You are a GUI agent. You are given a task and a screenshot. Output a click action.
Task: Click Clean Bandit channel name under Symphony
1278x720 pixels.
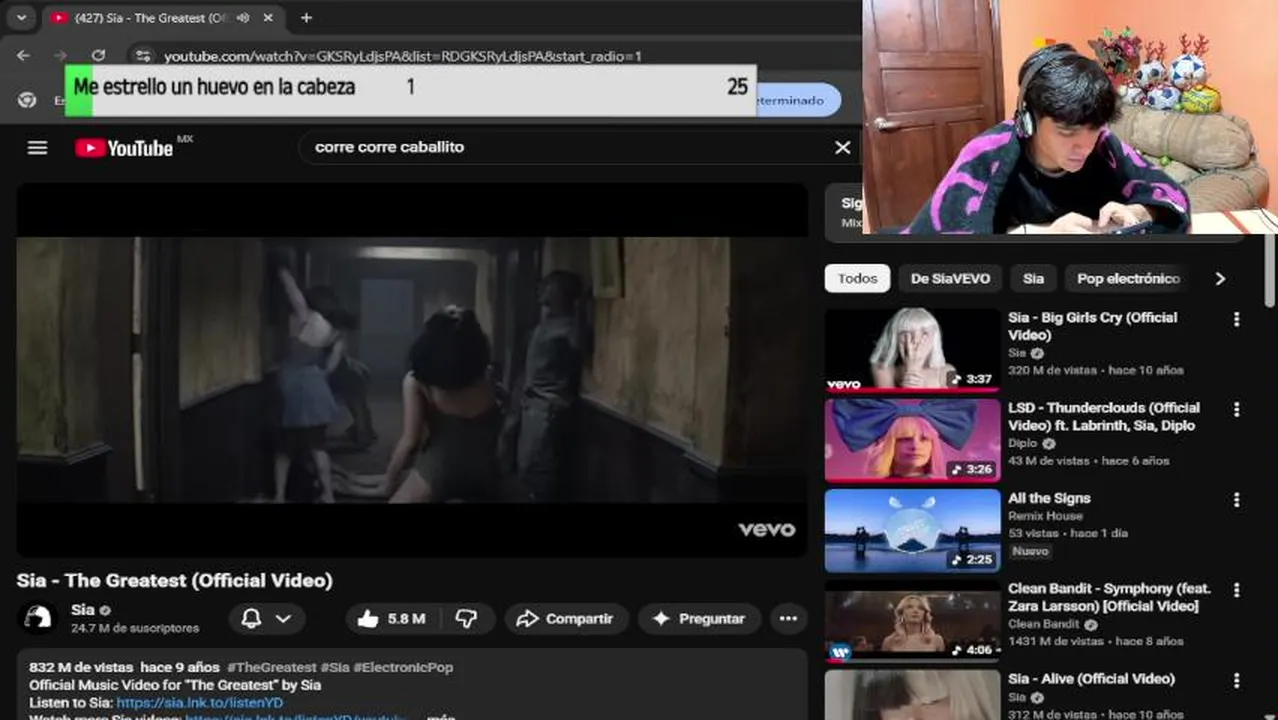tap(1044, 624)
